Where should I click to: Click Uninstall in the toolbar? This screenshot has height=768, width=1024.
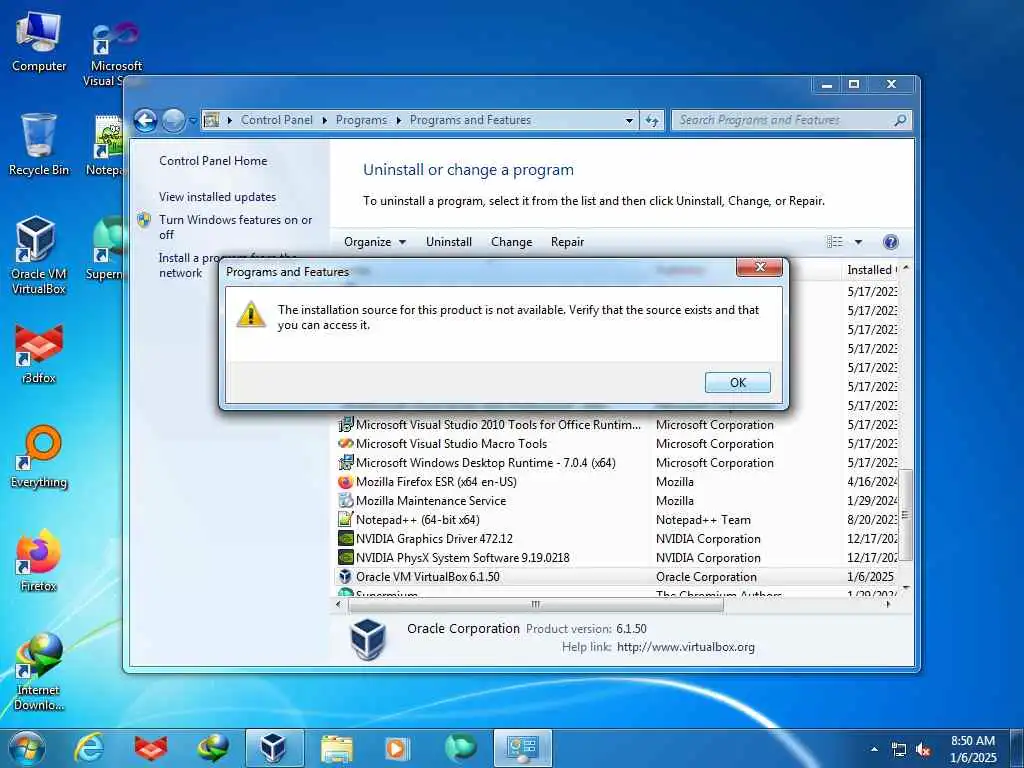pos(449,242)
